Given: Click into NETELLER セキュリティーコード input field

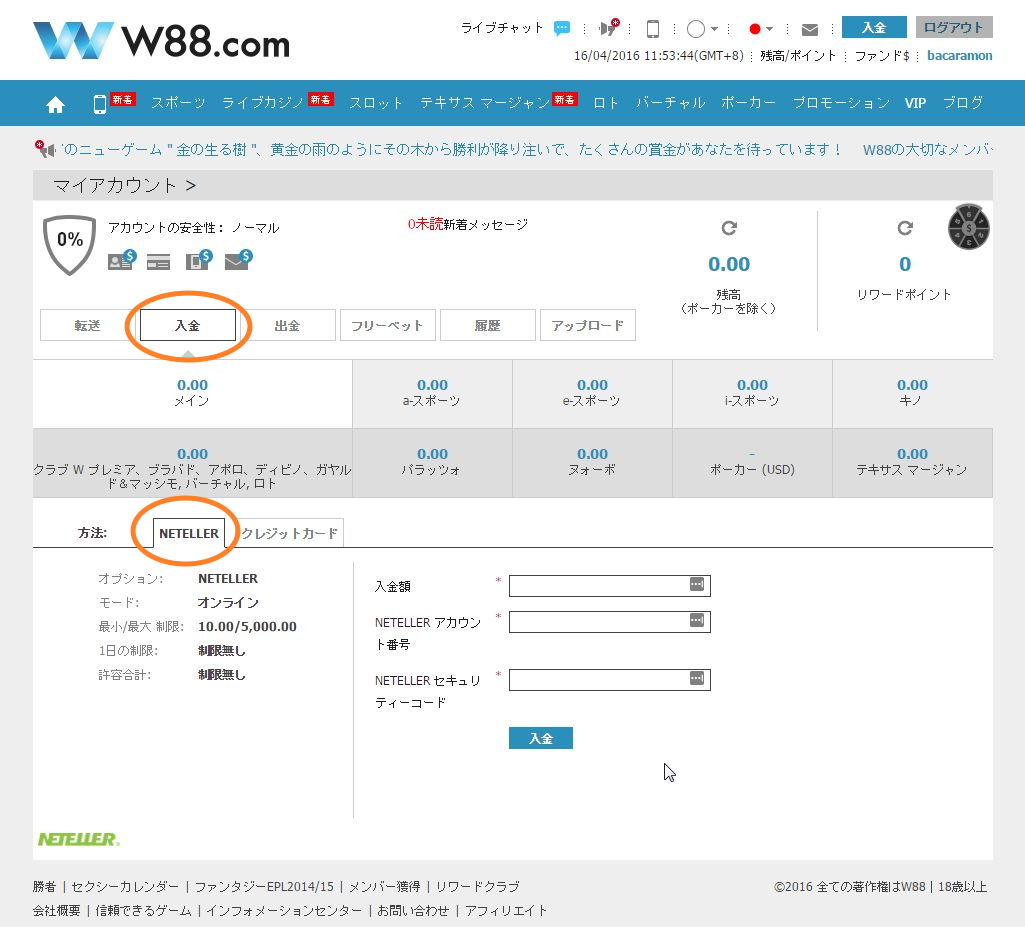Looking at the screenshot, I should point(609,680).
